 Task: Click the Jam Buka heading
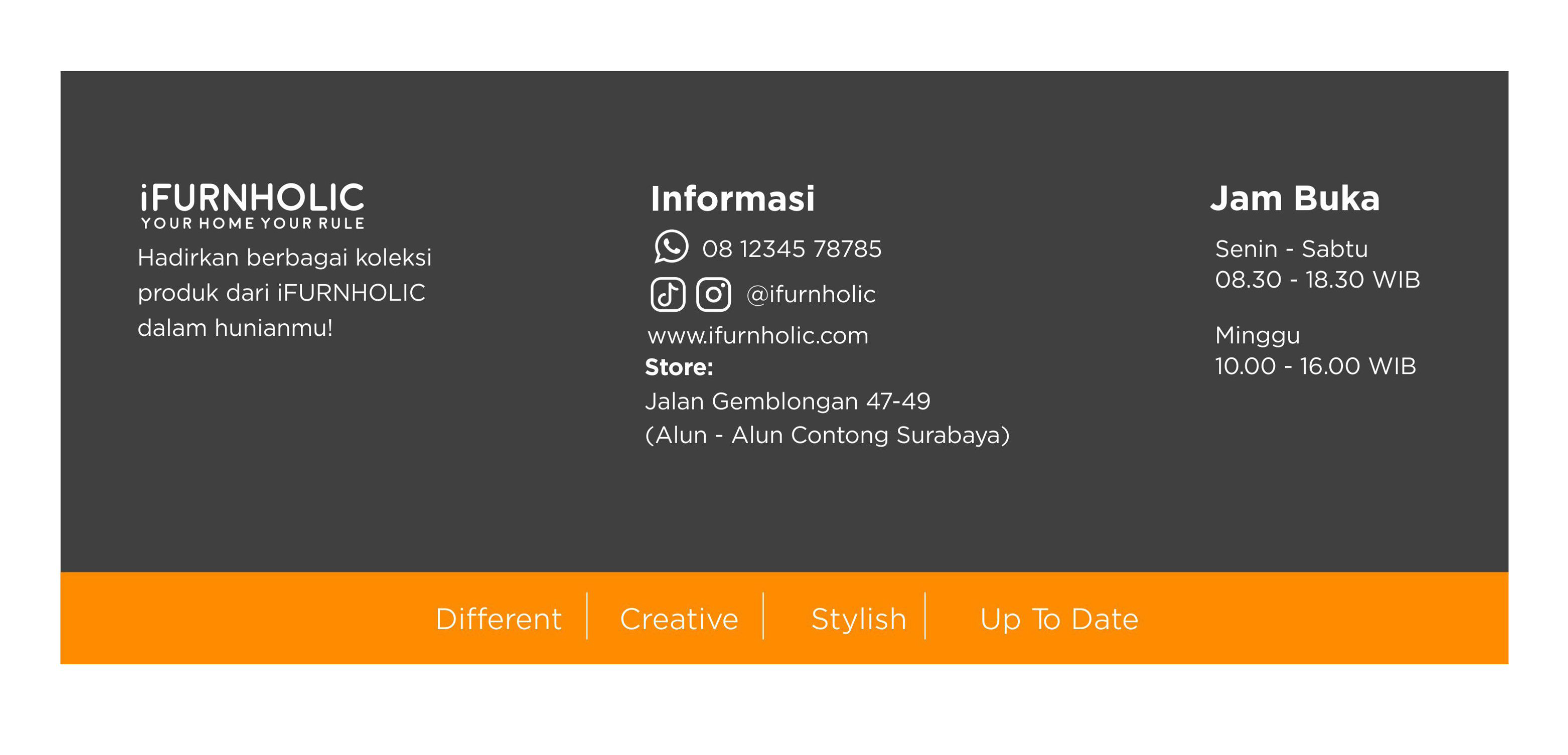coord(1295,199)
